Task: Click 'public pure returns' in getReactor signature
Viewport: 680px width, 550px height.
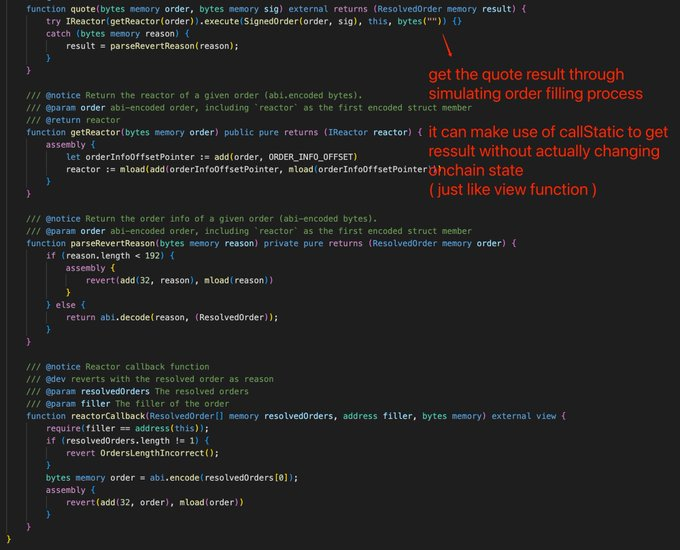Action: point(271,132)
